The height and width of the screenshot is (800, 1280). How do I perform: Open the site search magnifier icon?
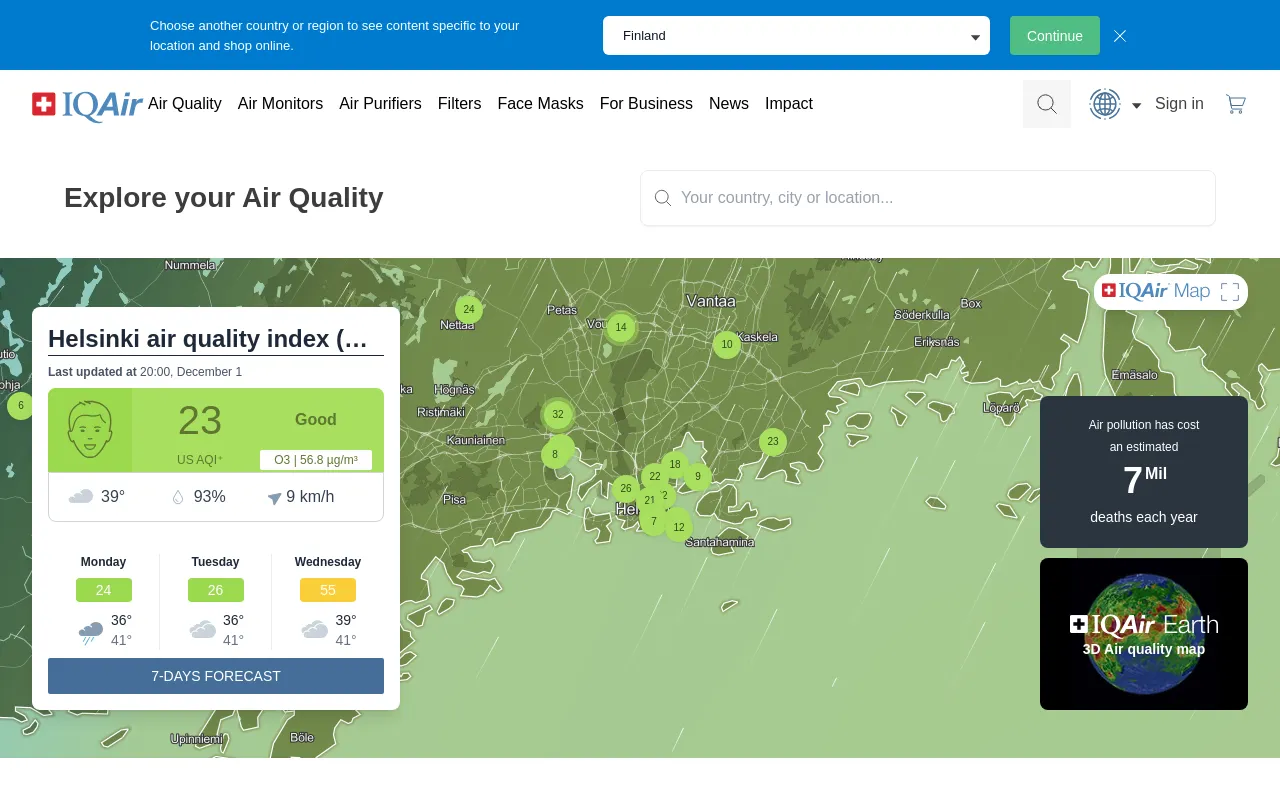(1046, 104)
